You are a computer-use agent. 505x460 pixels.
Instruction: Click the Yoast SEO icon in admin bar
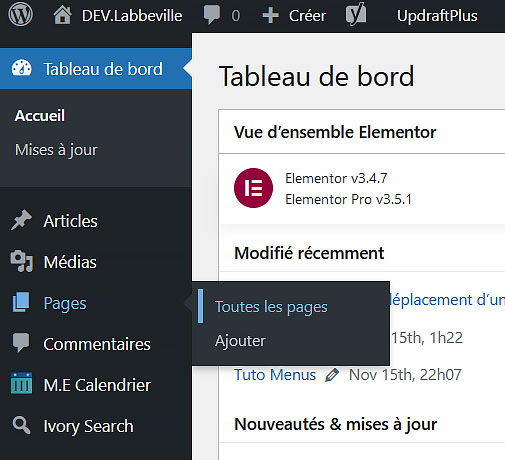pyautogui.click(x=356, y=14)
